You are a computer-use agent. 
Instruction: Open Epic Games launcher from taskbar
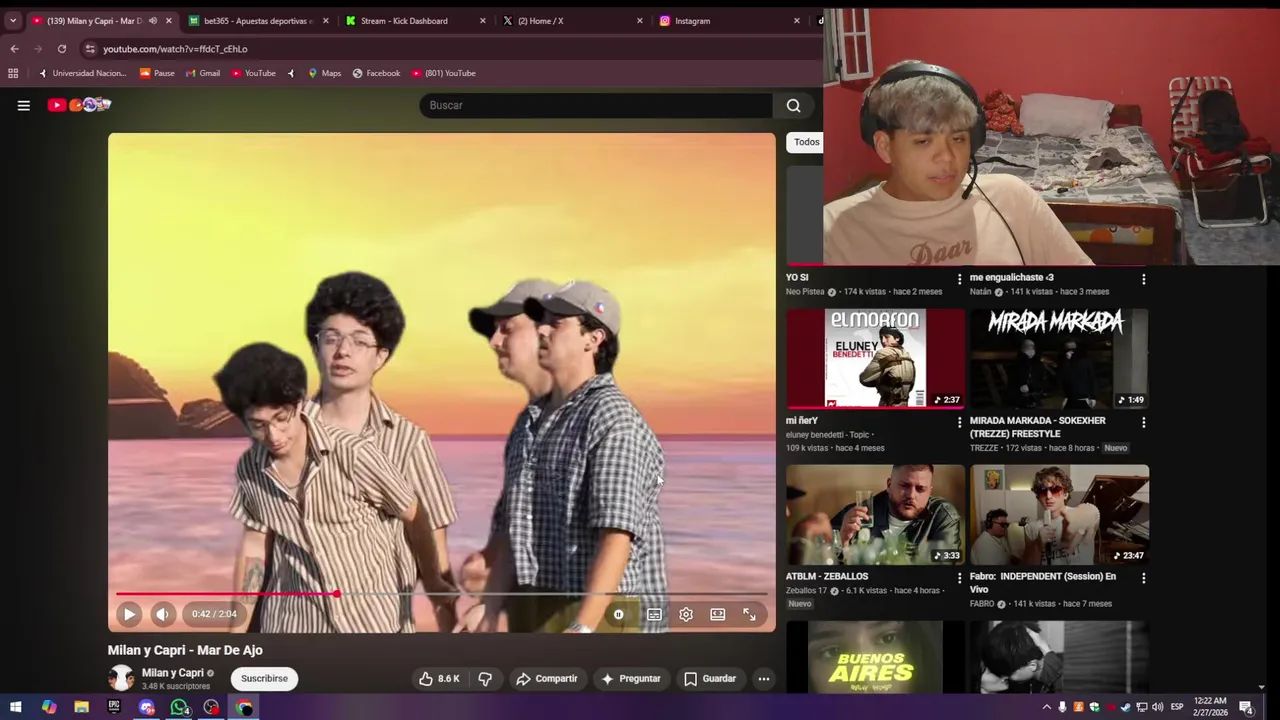point(114,708)
